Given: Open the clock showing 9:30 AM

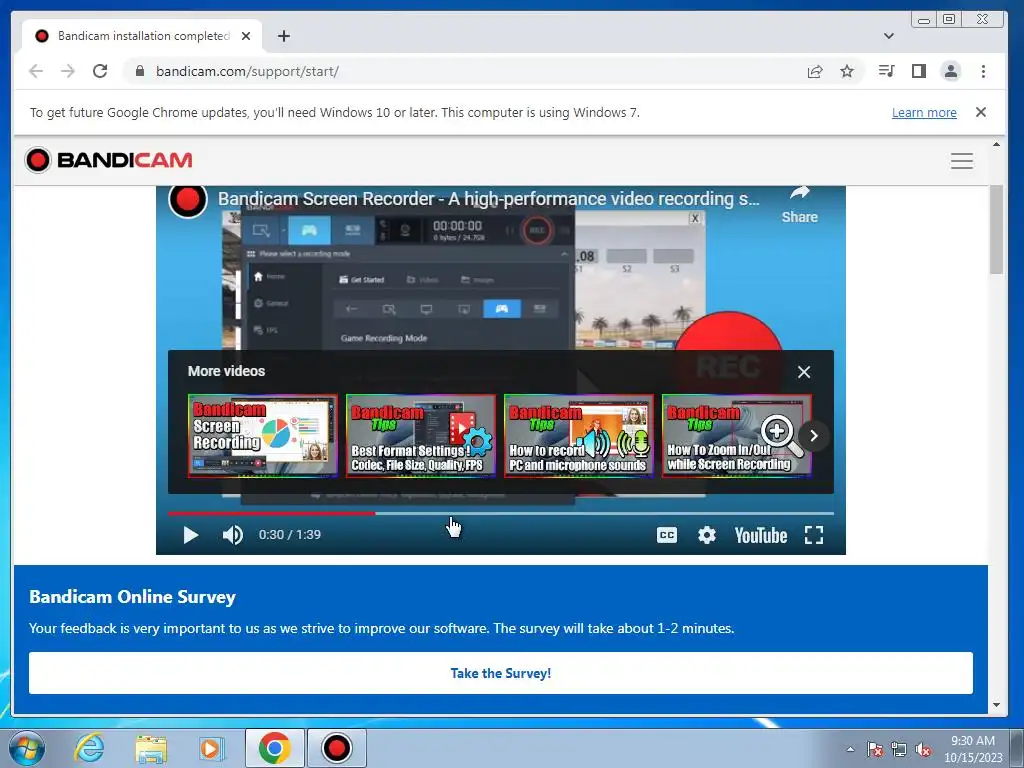Looking at the screenshot, I should [972, 749].
